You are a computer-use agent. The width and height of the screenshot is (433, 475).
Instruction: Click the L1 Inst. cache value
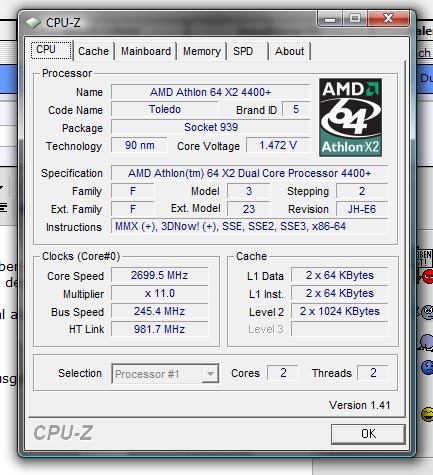click(339, 293)
